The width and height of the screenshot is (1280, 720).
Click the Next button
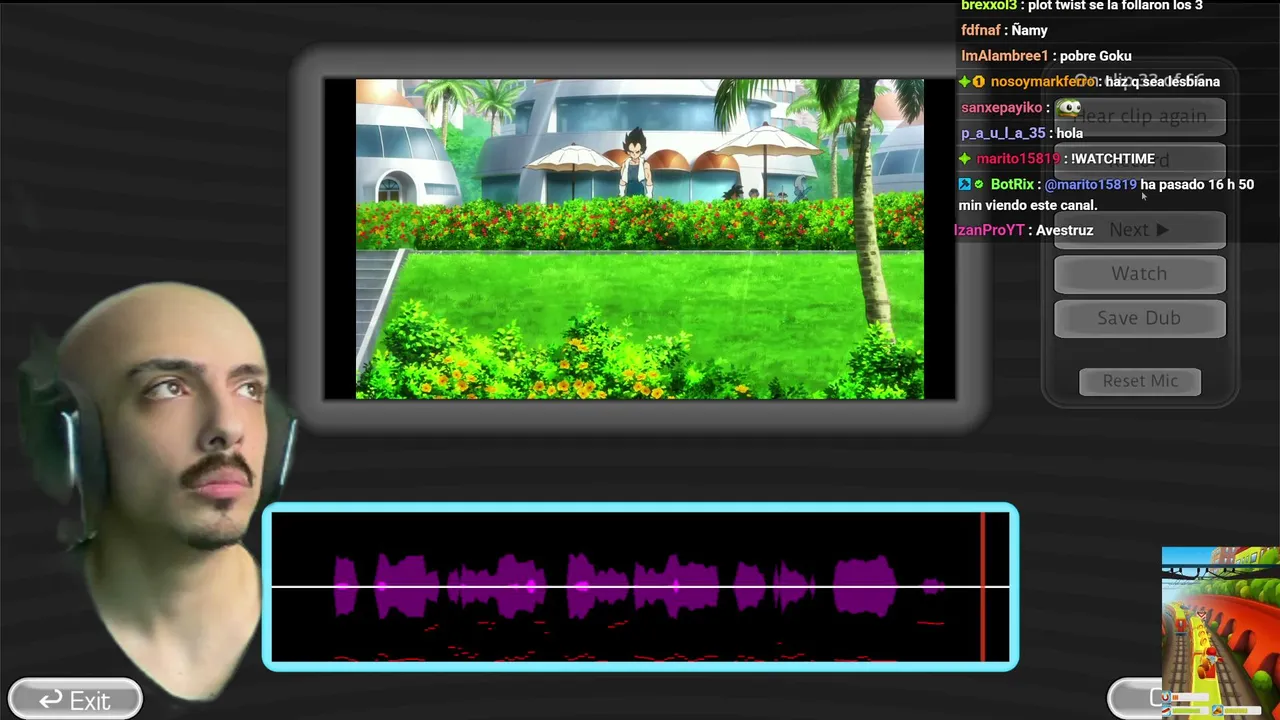pyautogui.click(x=1140, y=230)
